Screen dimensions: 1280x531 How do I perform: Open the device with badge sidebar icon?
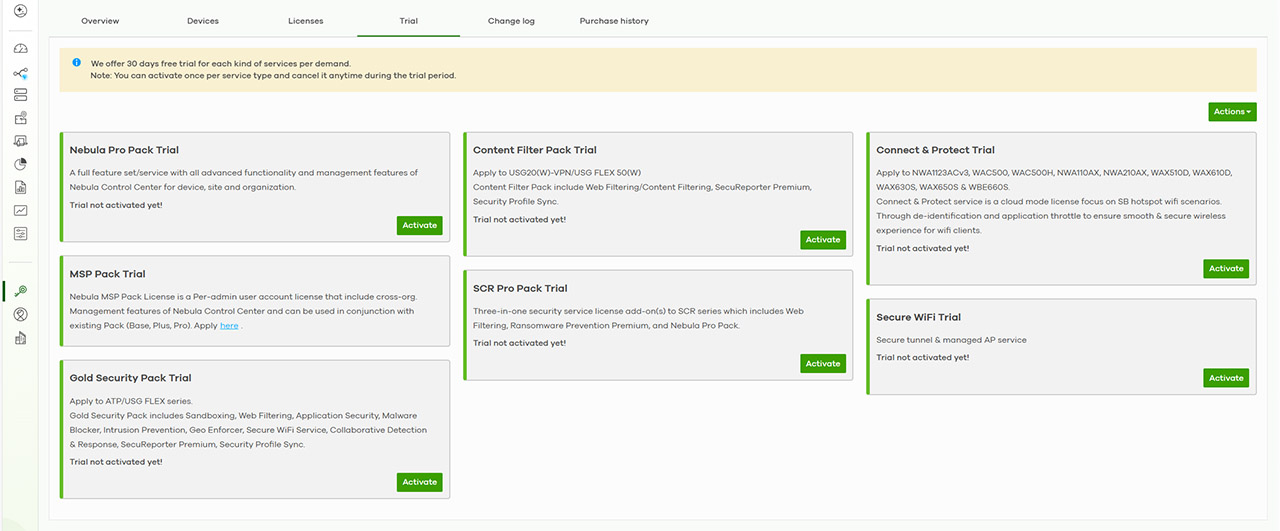[x=20, y=118]
